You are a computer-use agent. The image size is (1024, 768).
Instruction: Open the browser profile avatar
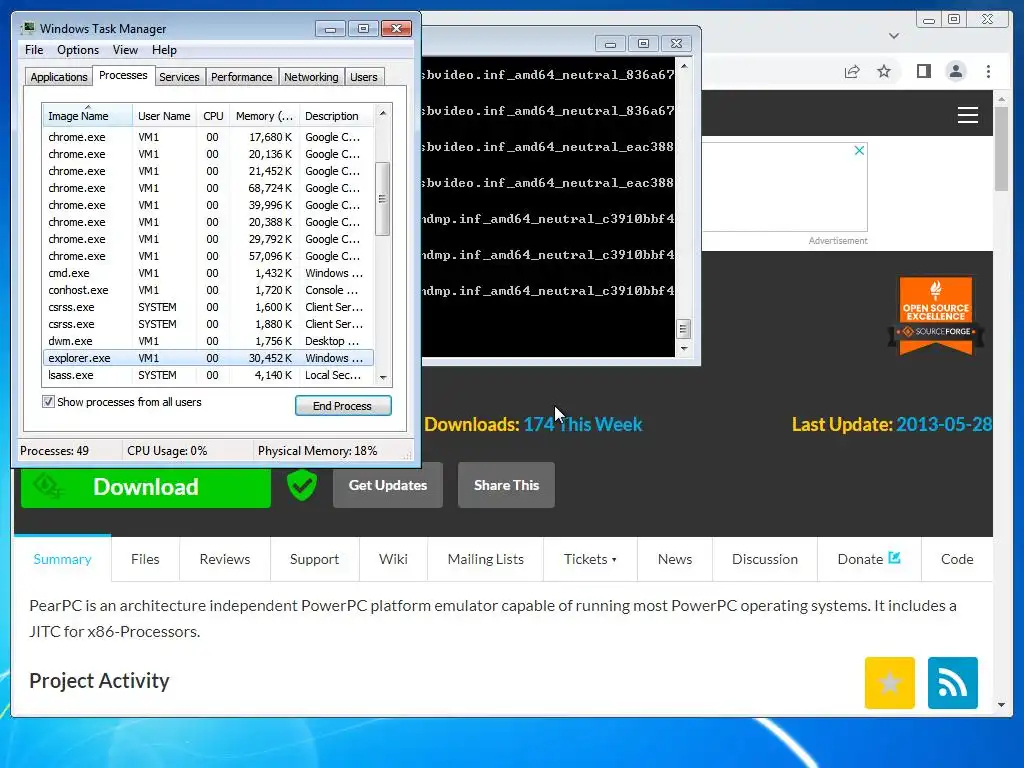[x=956, y=71]
